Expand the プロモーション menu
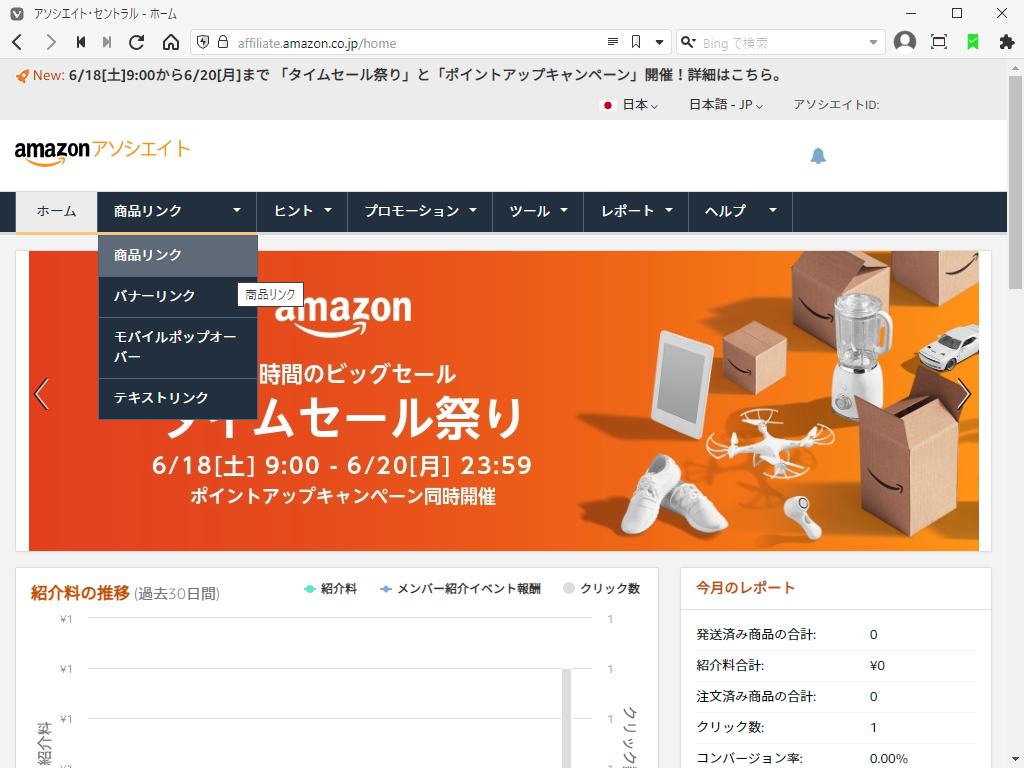The image size is (1024, 768). coord(420,212)
